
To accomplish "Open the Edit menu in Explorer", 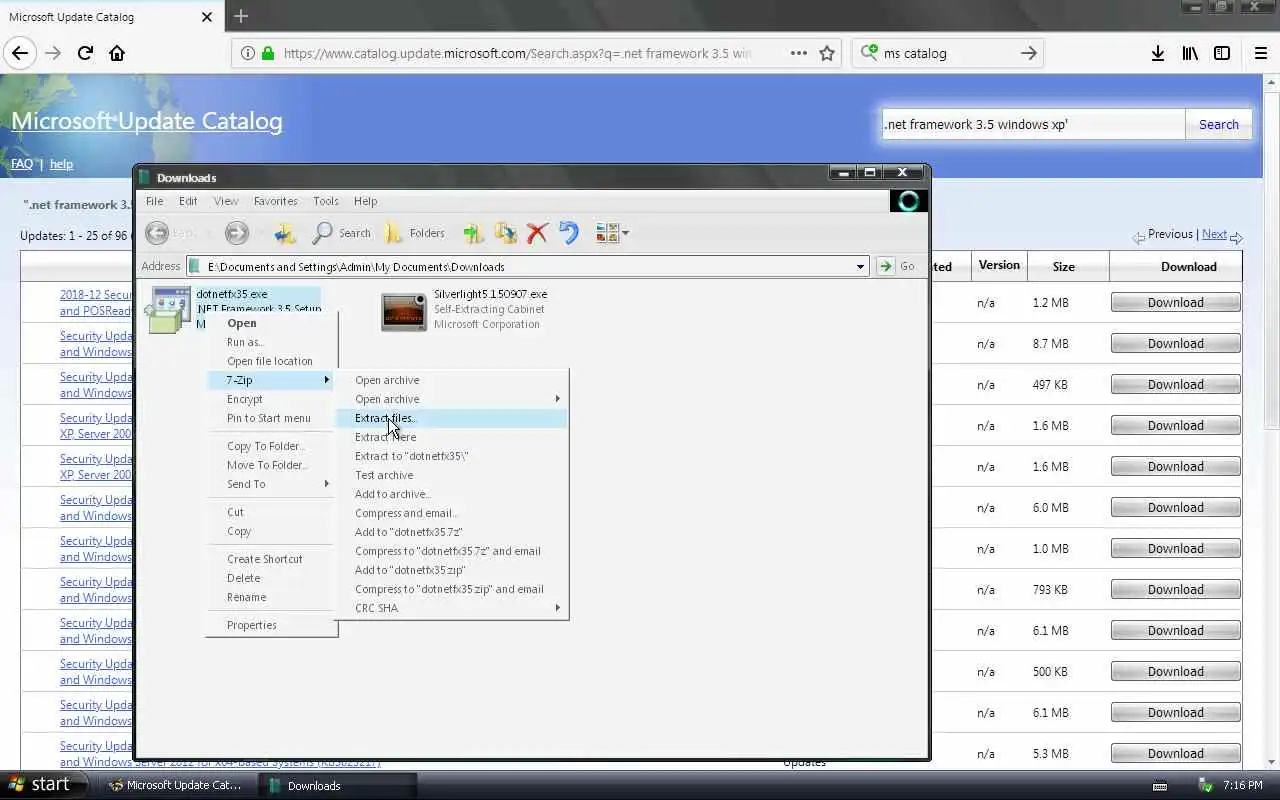I will pyautogui.click(x=188, y=201).
